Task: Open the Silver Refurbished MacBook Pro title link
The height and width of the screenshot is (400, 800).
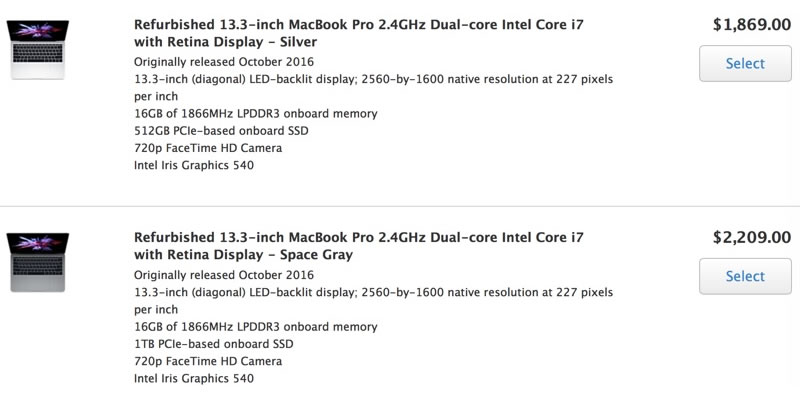Action: click(358, 32)
